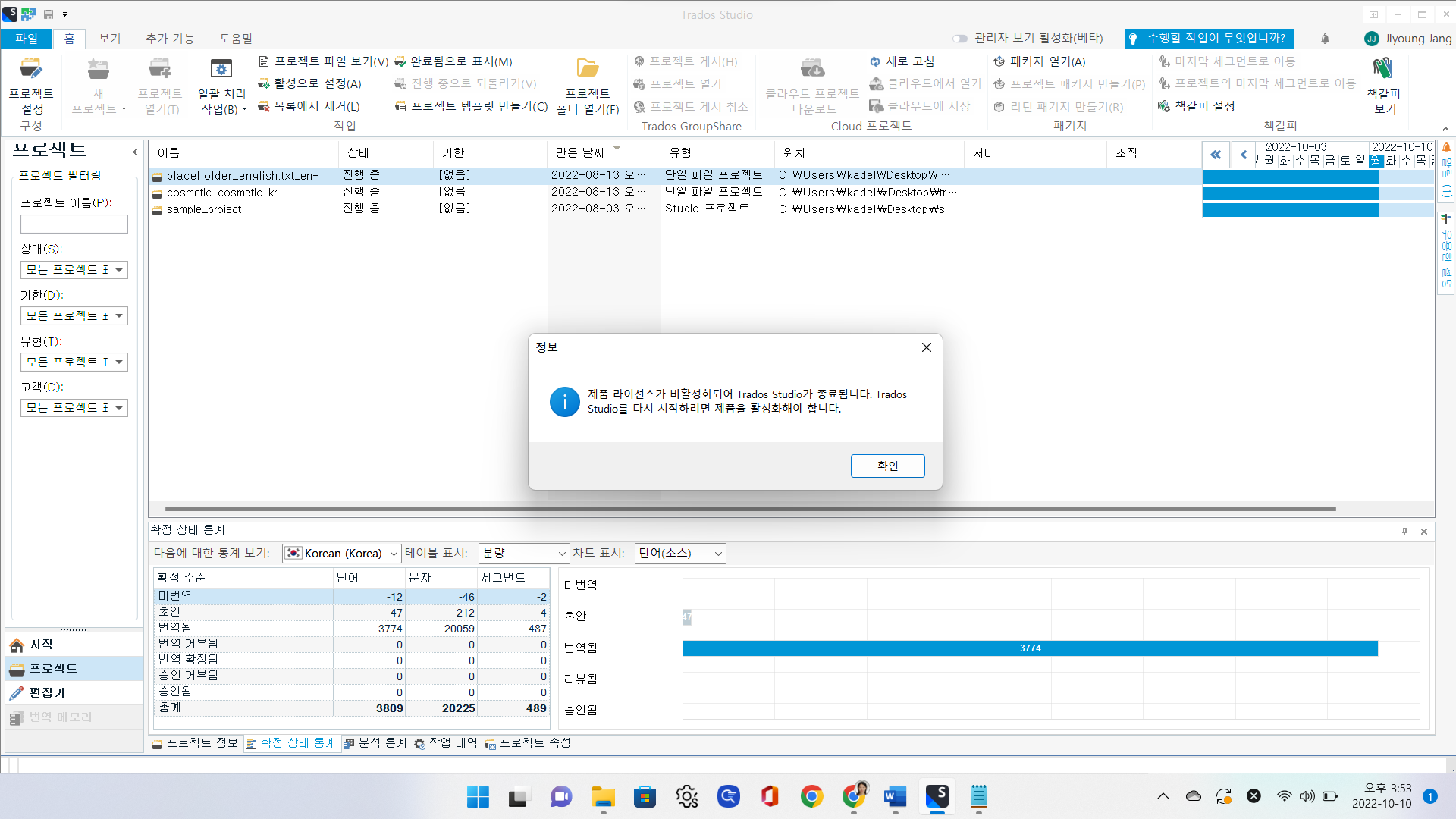Open the 고객 filter dropdown
Screen dimensions: 1456x819
74,408
